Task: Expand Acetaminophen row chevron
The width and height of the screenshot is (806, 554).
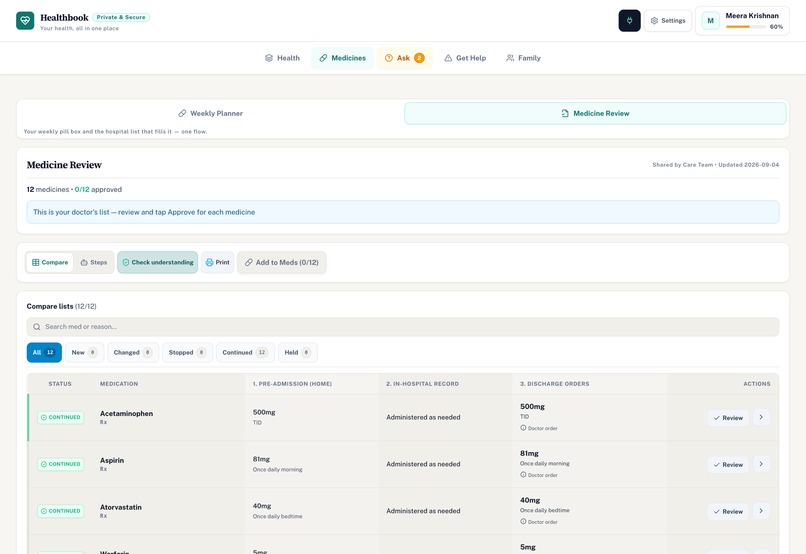Action: point(761,417)
